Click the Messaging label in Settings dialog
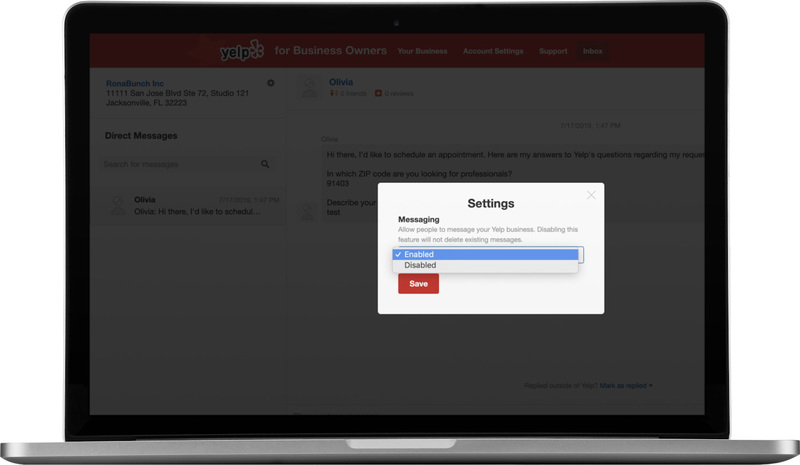 (x=418, y=219)
